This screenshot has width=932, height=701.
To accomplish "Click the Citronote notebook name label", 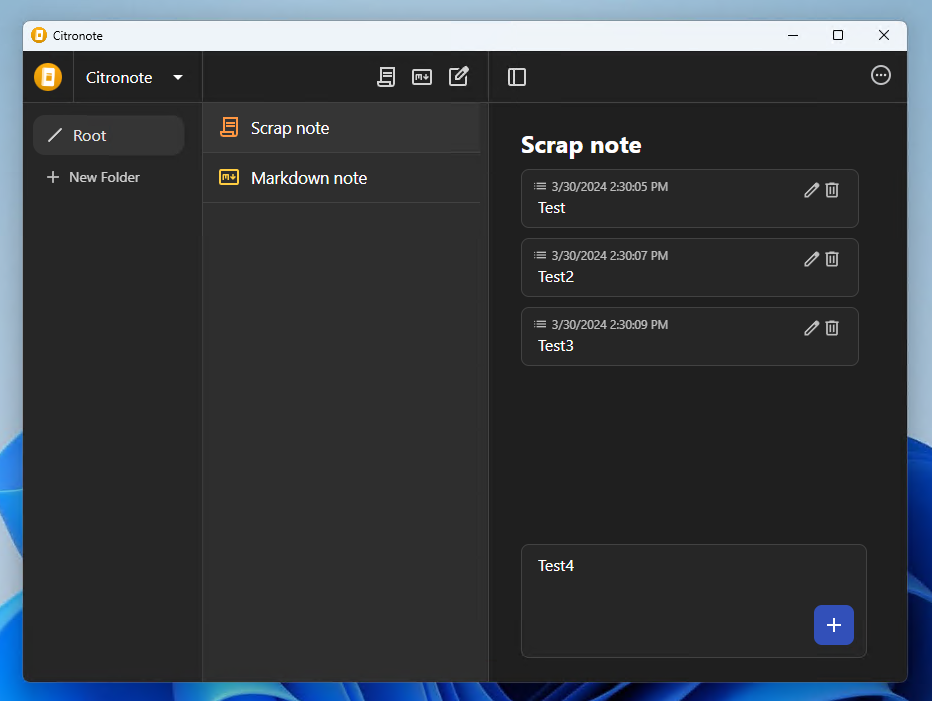I will [119, 78].
